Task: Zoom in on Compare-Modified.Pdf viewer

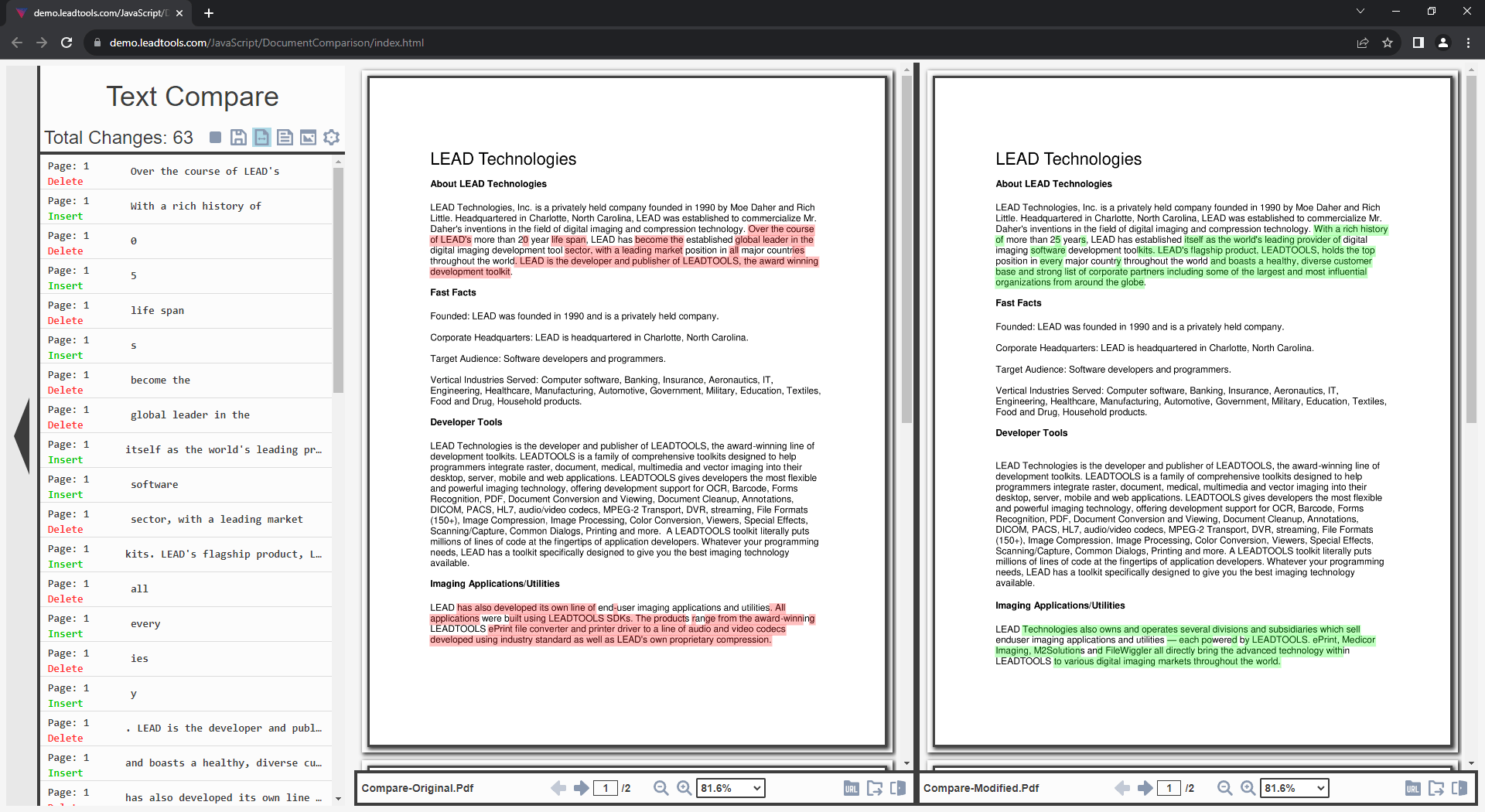Action: (x=1248, y=788)
